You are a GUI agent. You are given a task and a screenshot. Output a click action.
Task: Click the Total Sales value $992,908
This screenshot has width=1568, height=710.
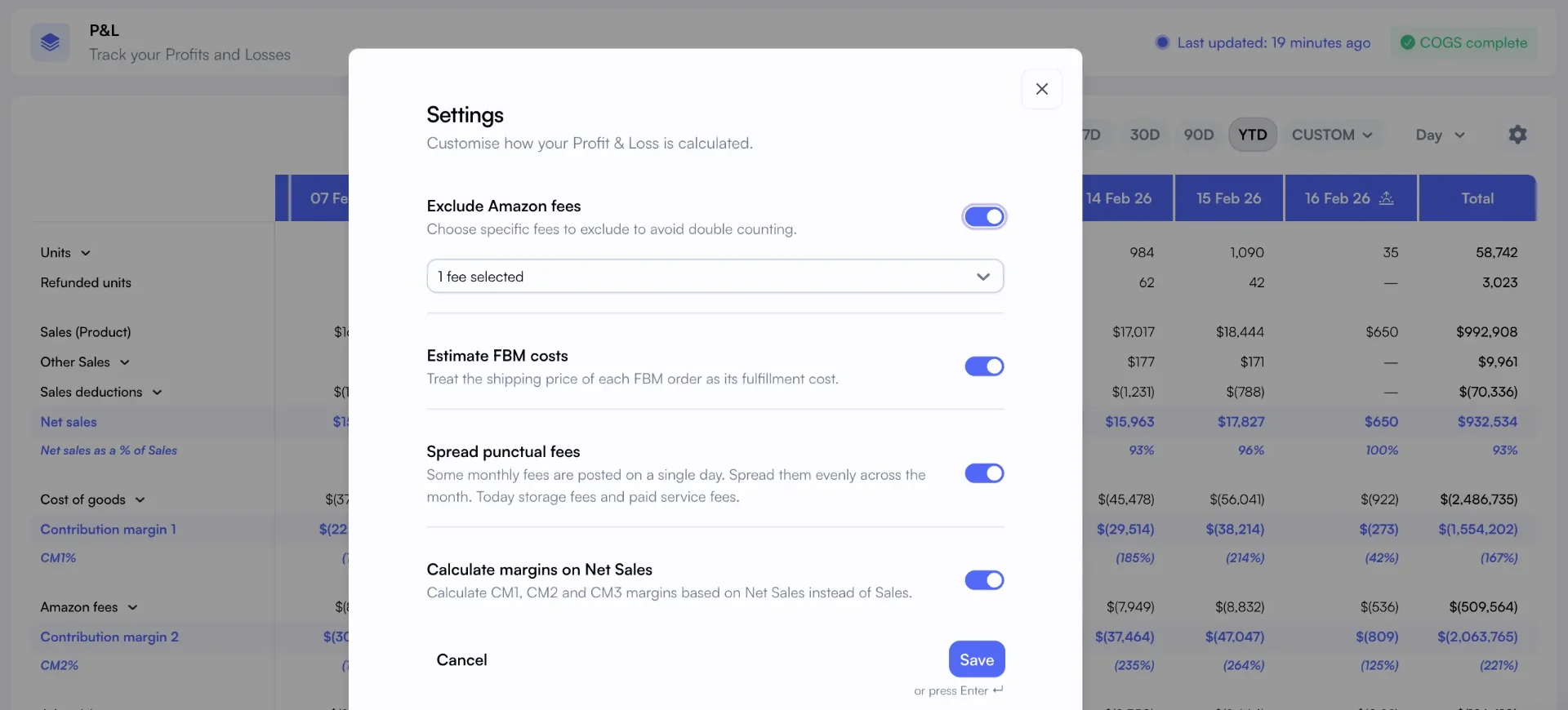click(1486, 332)
